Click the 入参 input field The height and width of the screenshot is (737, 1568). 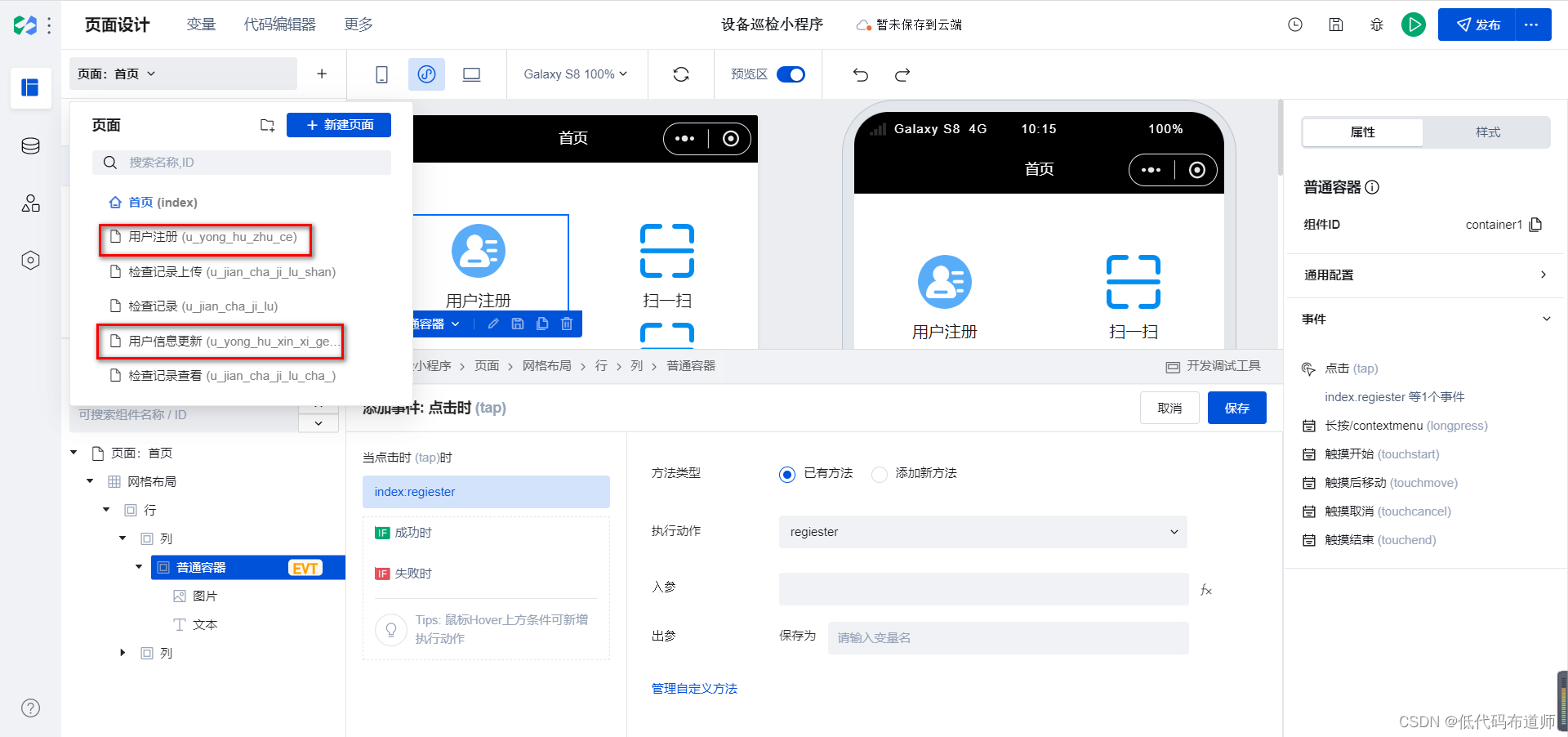click(983, 589)
